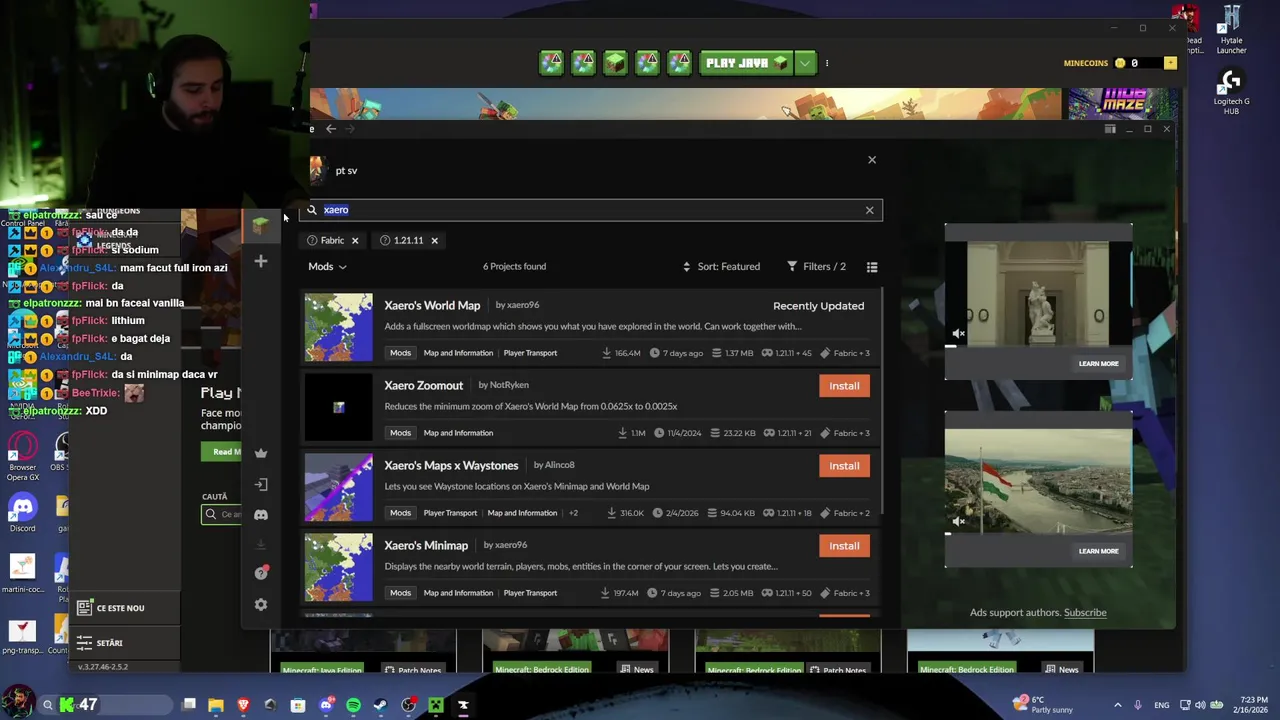Open the crown premium icon in sidebar
Image resolution: width=1280 pixels, height=720 pixels.
261,453
